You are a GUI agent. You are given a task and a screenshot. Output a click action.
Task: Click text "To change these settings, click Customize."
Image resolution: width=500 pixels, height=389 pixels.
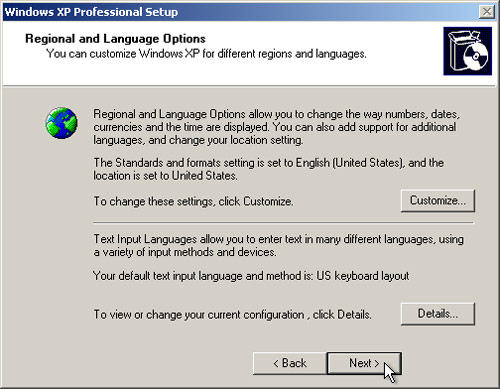click(193, 201)
